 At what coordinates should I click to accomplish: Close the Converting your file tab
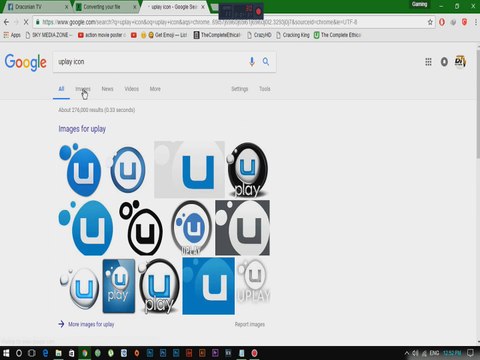[x=135, y=7]
